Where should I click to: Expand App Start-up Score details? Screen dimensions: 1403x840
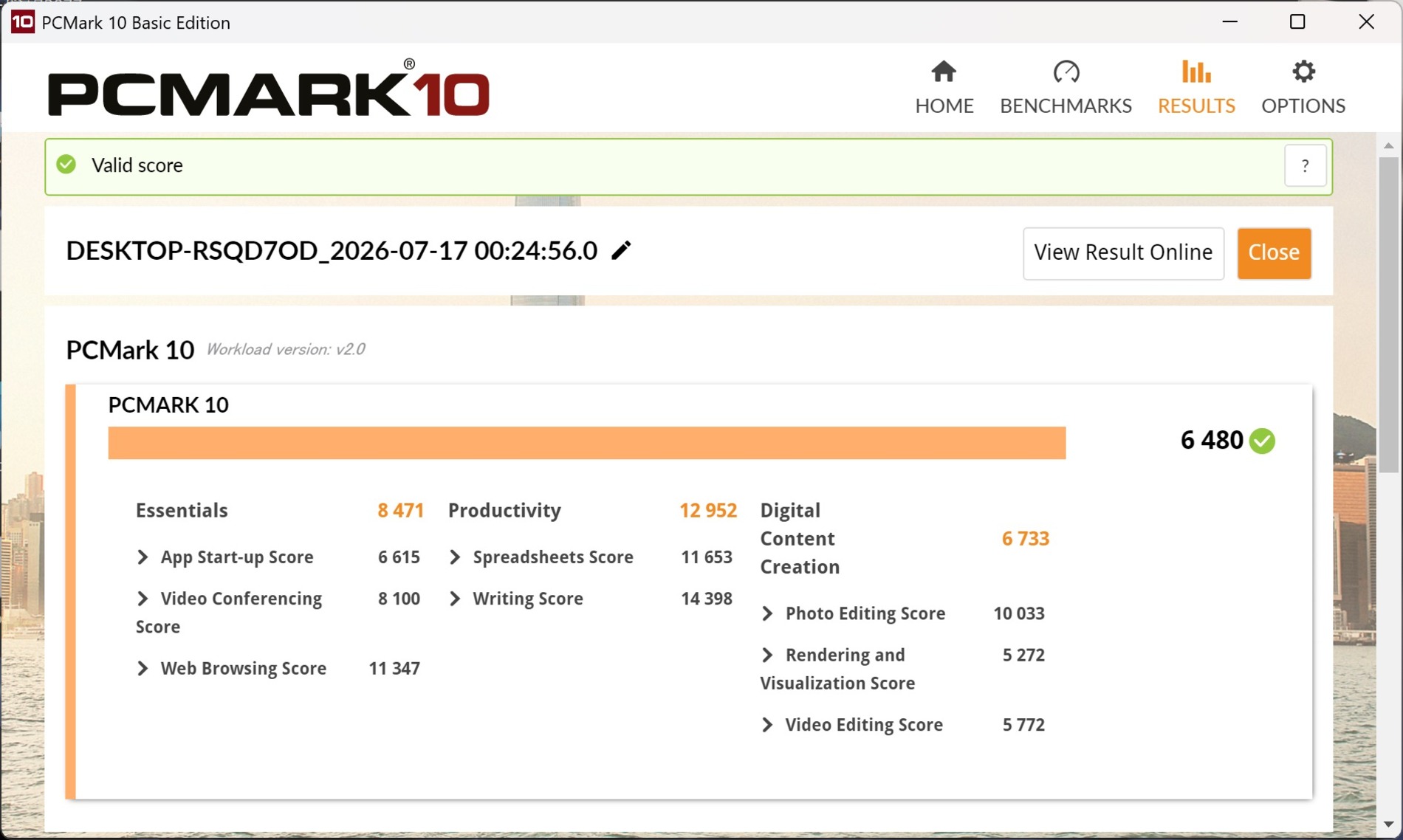(143, 557)
